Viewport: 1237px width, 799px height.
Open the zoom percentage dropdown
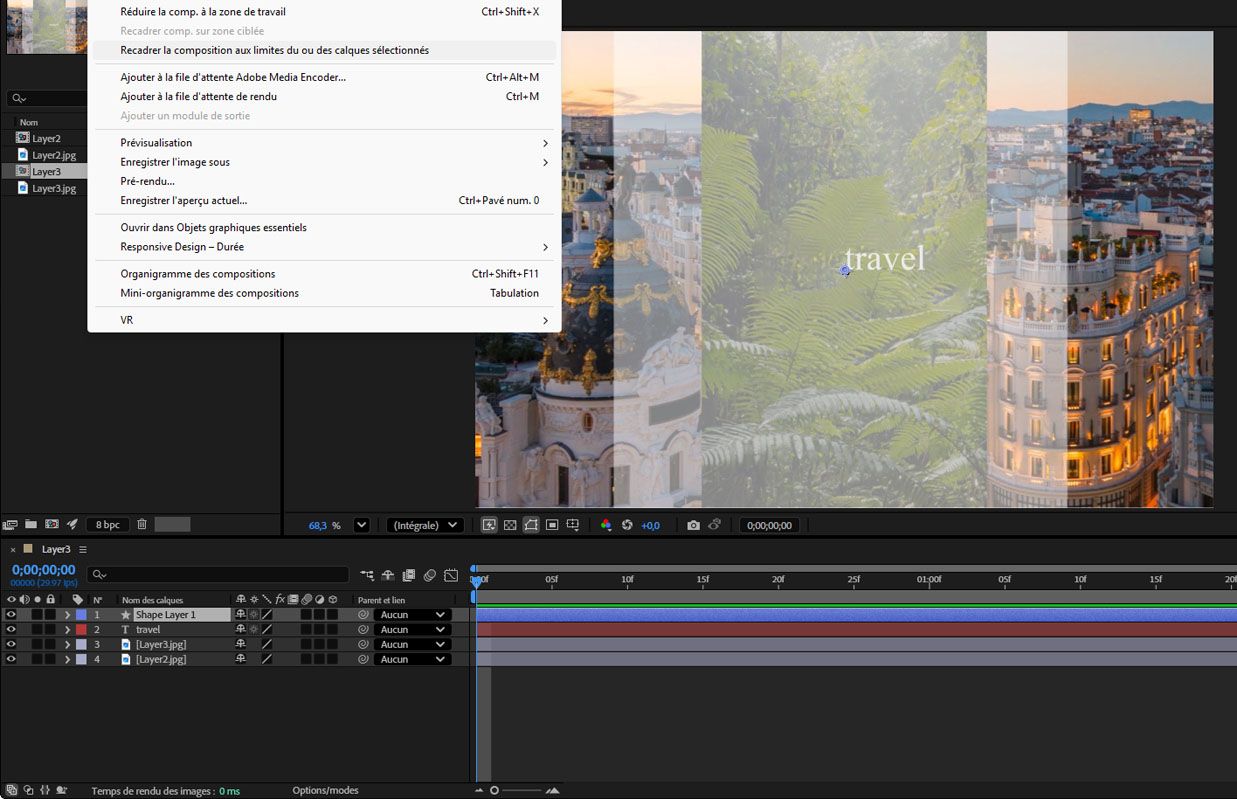pyautogui.click(x=362, y=525)
